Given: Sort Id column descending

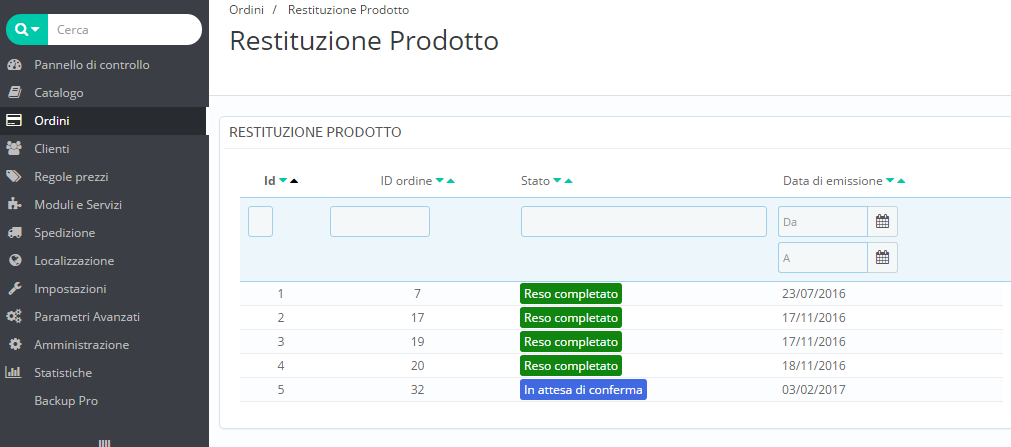Looking at the screenshot, I should coord(283,181).
